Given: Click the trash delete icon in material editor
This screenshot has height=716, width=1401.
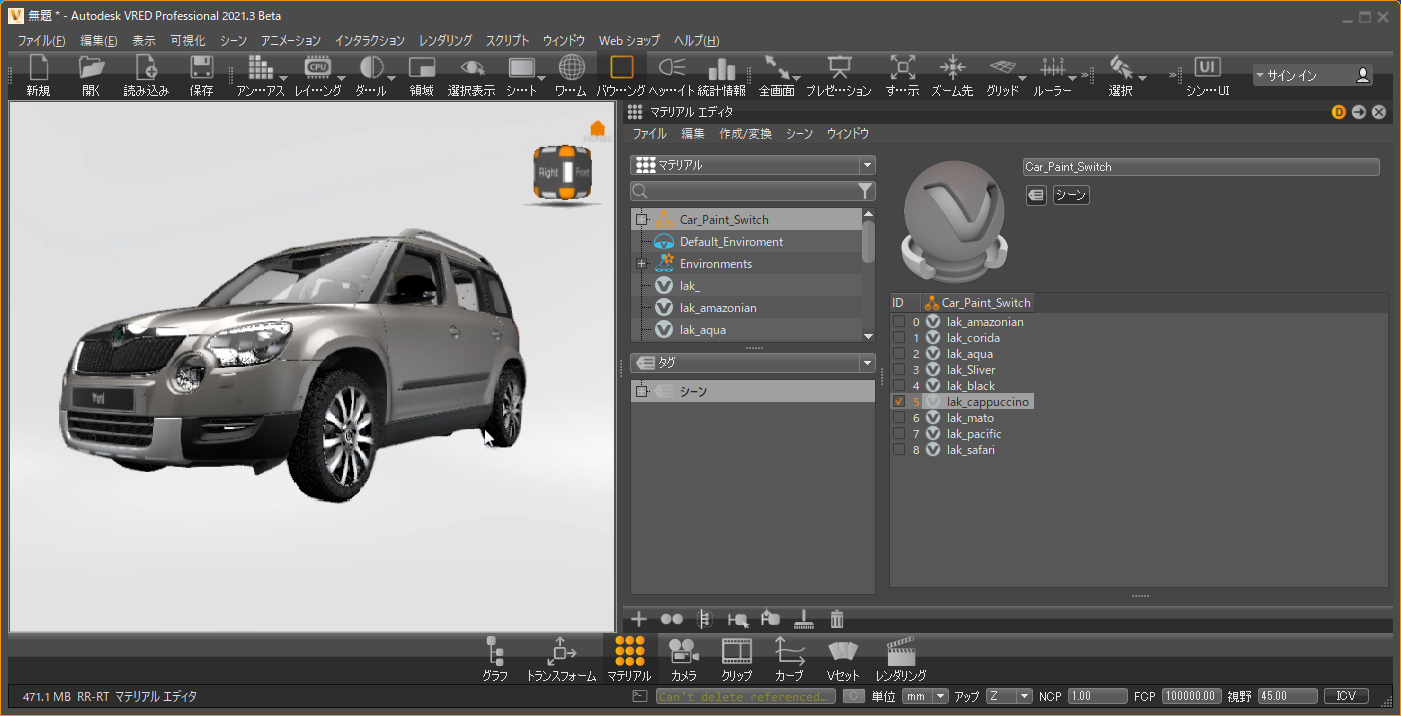Looking at the screenshot, I should pos(838,619).
